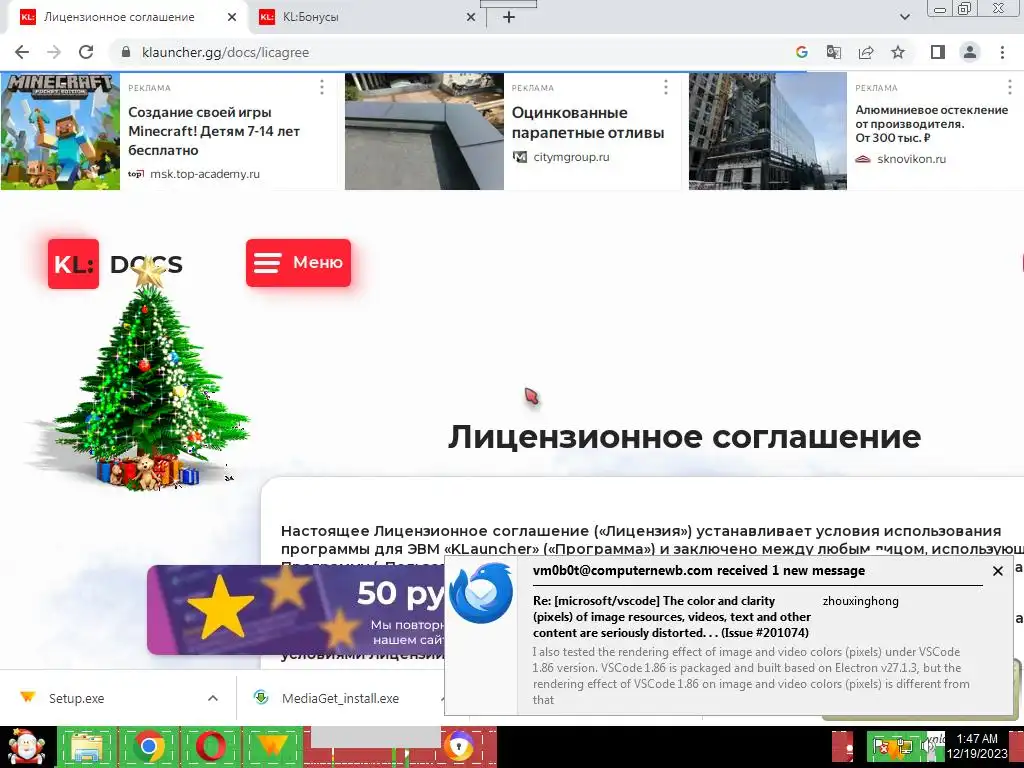Expand the tab search chevron
Screen dimensions: 1024x768
click(x=904, y=17)
